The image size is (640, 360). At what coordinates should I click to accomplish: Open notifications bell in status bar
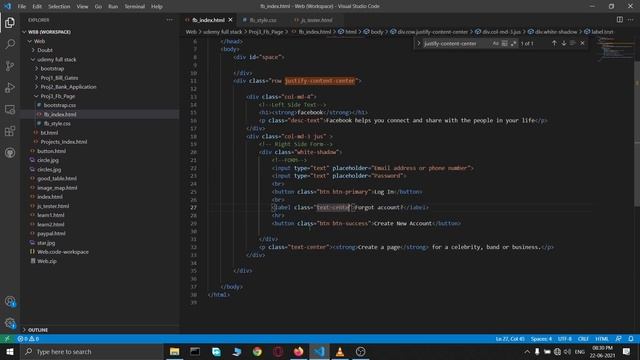[631, 339]
